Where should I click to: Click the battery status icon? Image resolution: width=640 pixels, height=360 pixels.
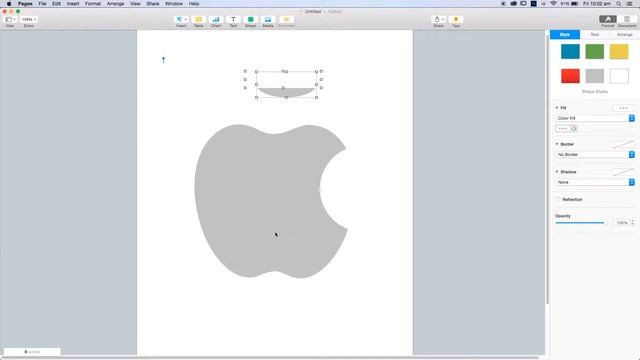(575, 4)
